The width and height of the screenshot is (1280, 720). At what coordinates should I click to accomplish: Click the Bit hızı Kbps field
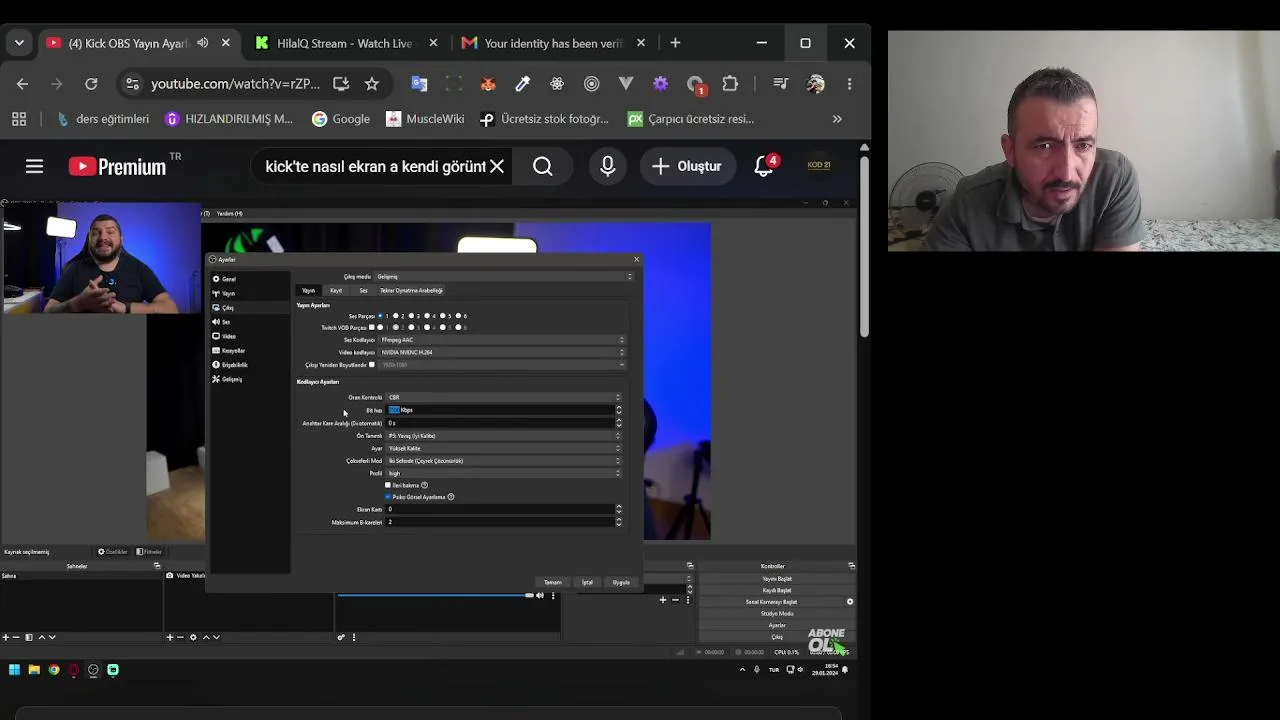[500, 410]
